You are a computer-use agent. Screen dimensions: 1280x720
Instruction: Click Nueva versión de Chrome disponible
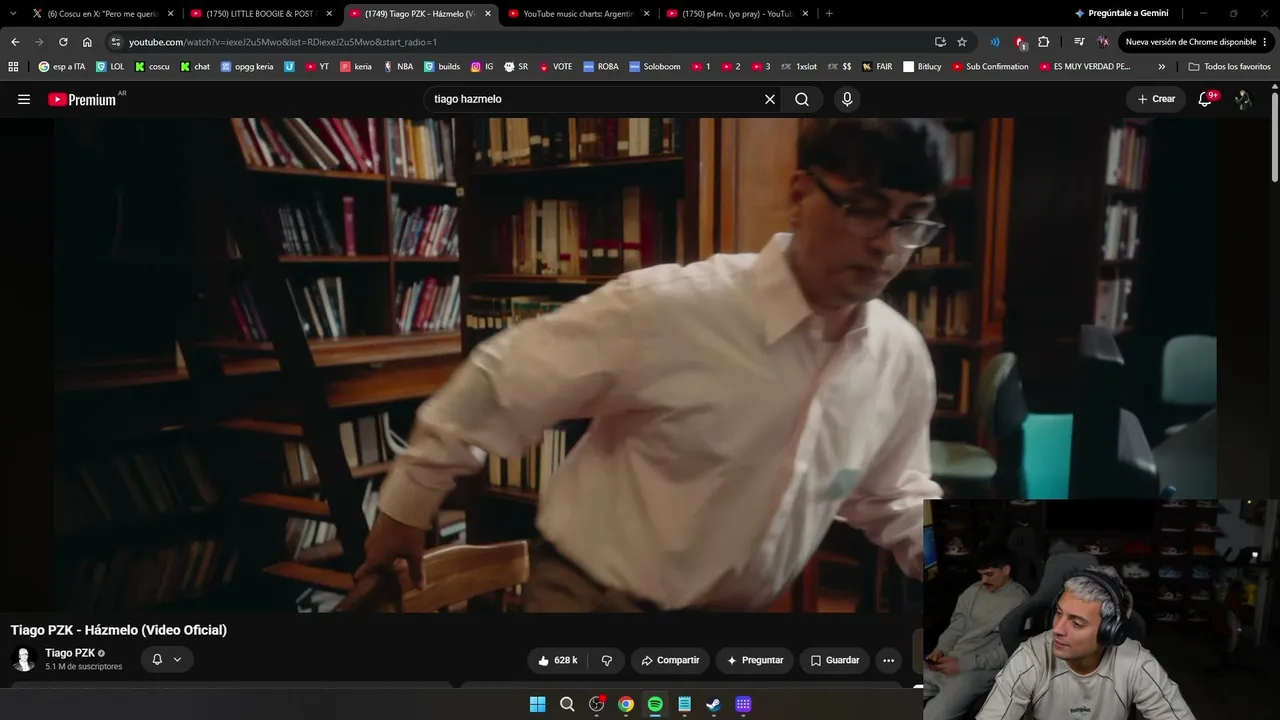click(1196, 42)
